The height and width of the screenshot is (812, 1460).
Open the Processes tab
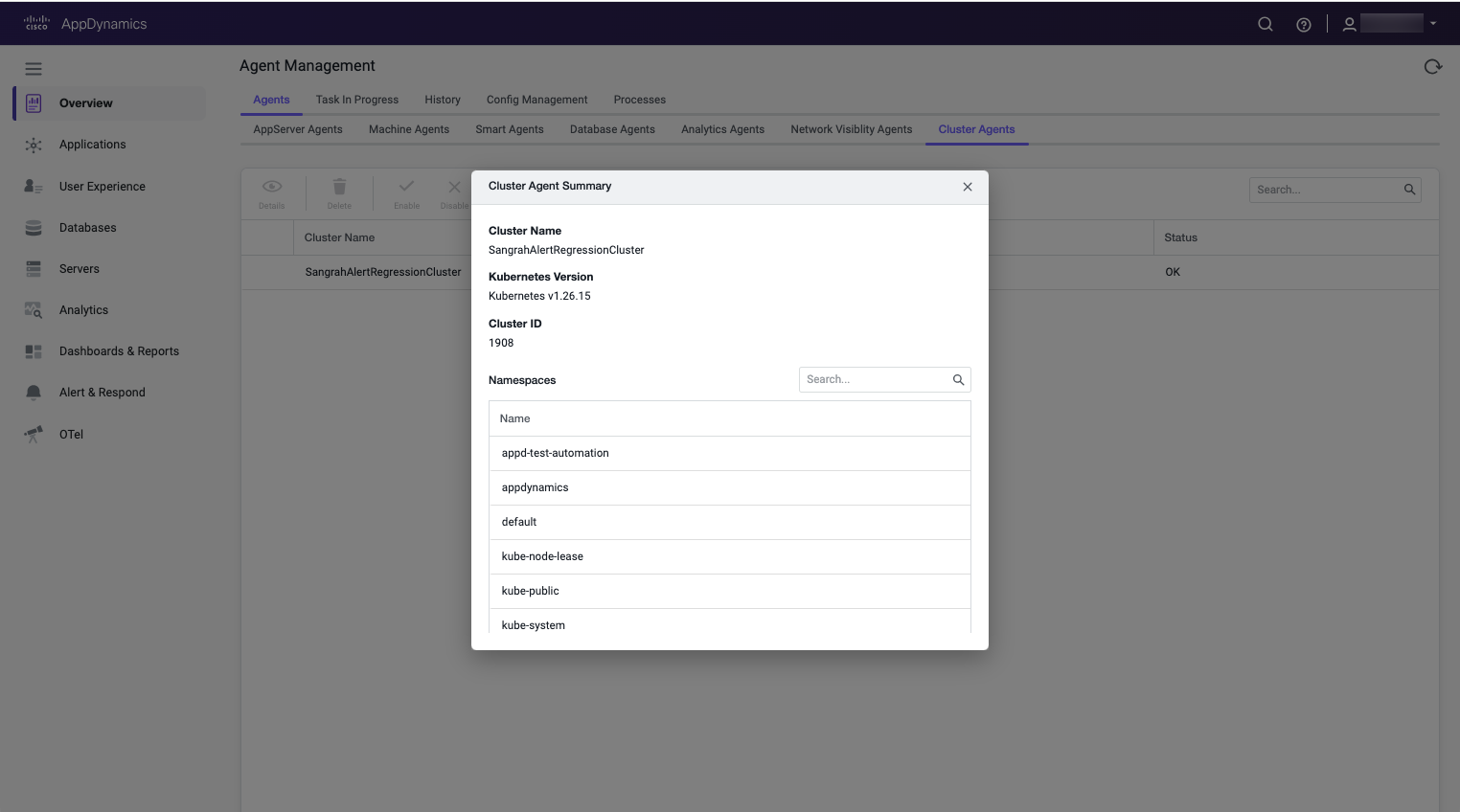[x=640, y=100]
